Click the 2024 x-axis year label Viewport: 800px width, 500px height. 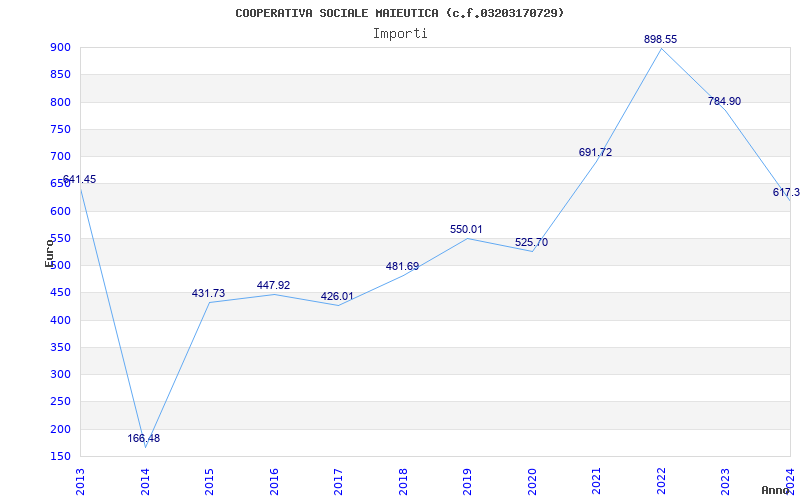click(x=790, y=481)
